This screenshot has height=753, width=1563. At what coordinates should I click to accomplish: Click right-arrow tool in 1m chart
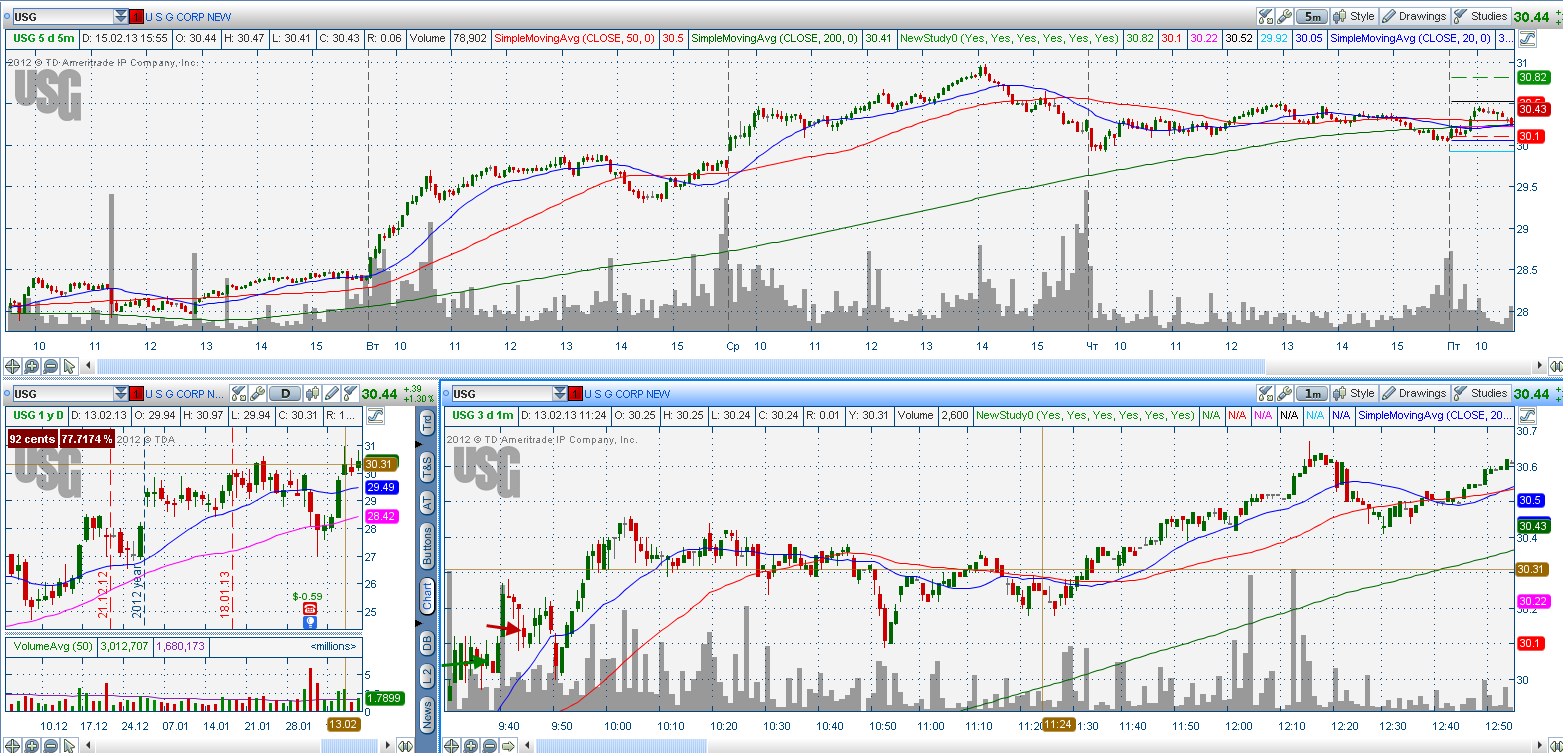point(508,745)
